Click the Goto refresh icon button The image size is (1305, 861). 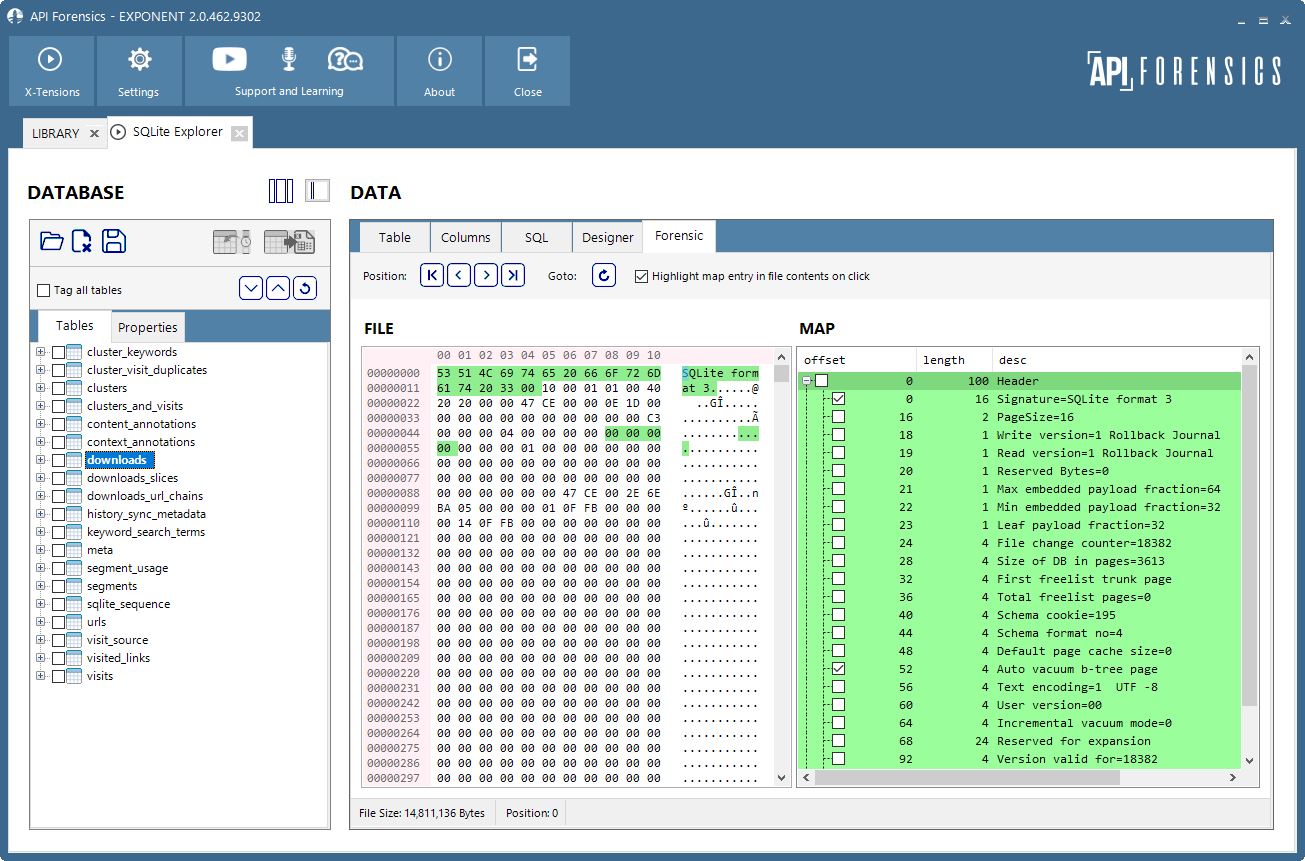[604, 275]
